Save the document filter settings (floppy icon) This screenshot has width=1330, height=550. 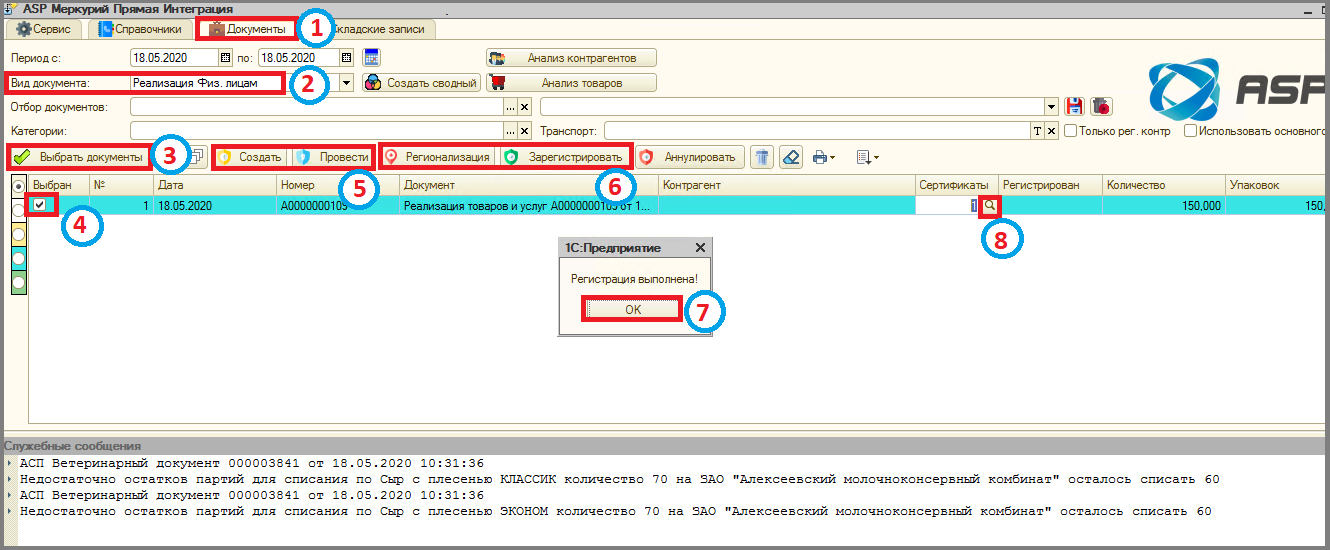click(1076, 106)
